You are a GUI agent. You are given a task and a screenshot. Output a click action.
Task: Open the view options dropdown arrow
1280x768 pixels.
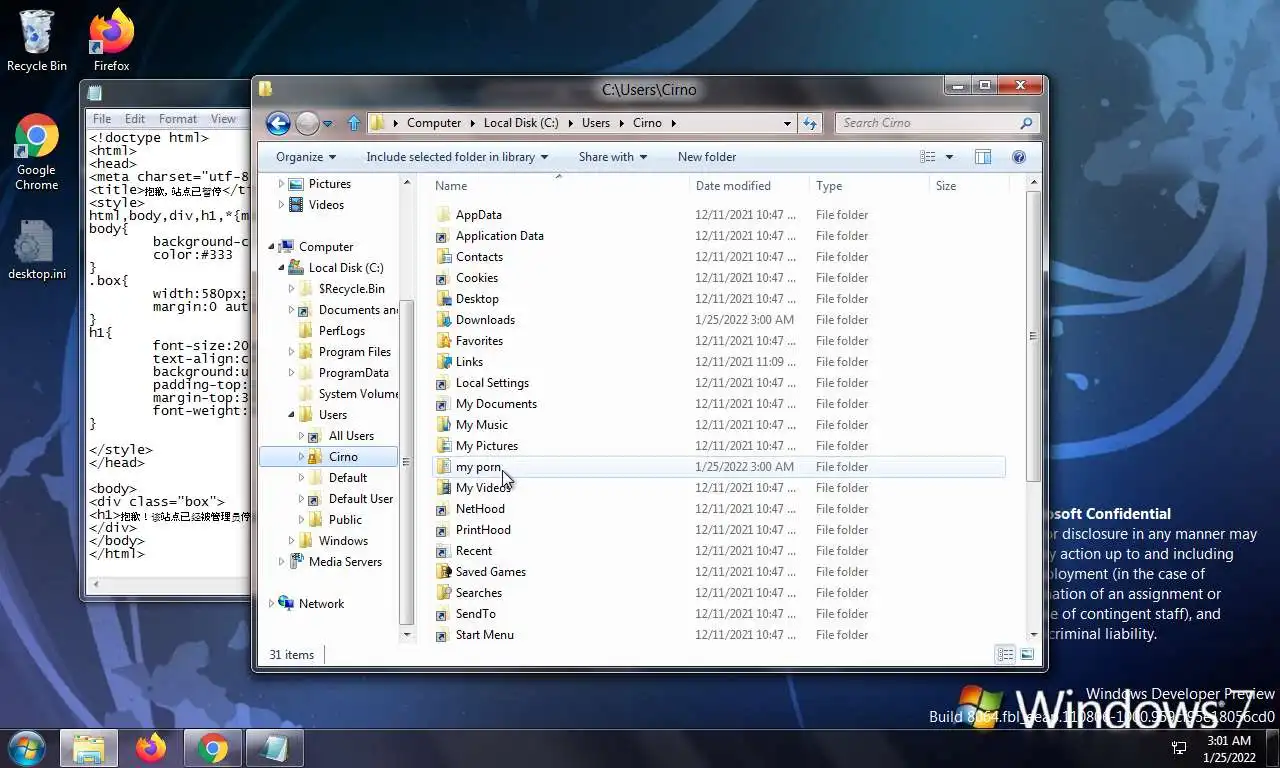949,157
